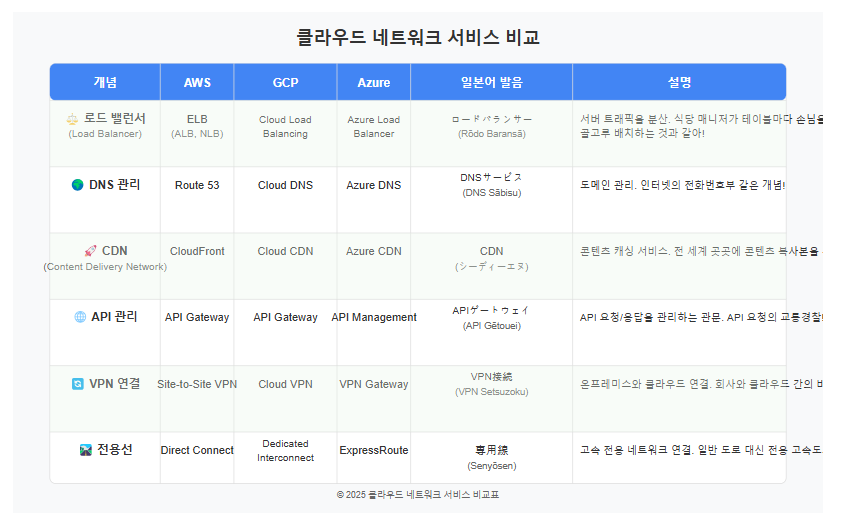
Task: Select the GCP column header
Action: click(x=285, y=82)
